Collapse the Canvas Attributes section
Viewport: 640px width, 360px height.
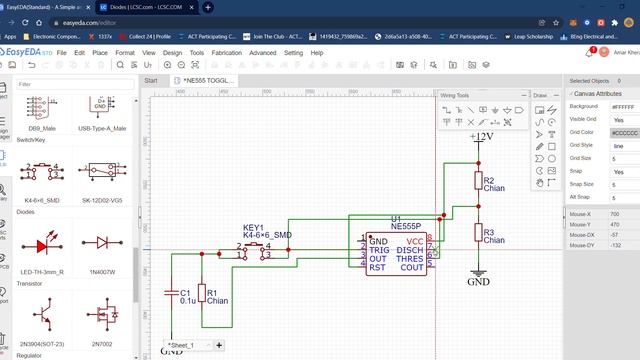click(596, 93)
